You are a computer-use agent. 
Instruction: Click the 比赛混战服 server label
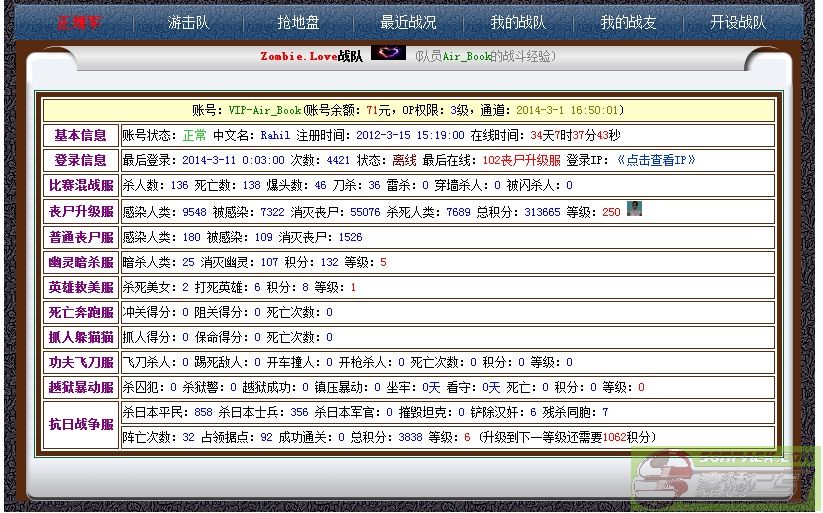pyautogui.click(x=80, y=185)
